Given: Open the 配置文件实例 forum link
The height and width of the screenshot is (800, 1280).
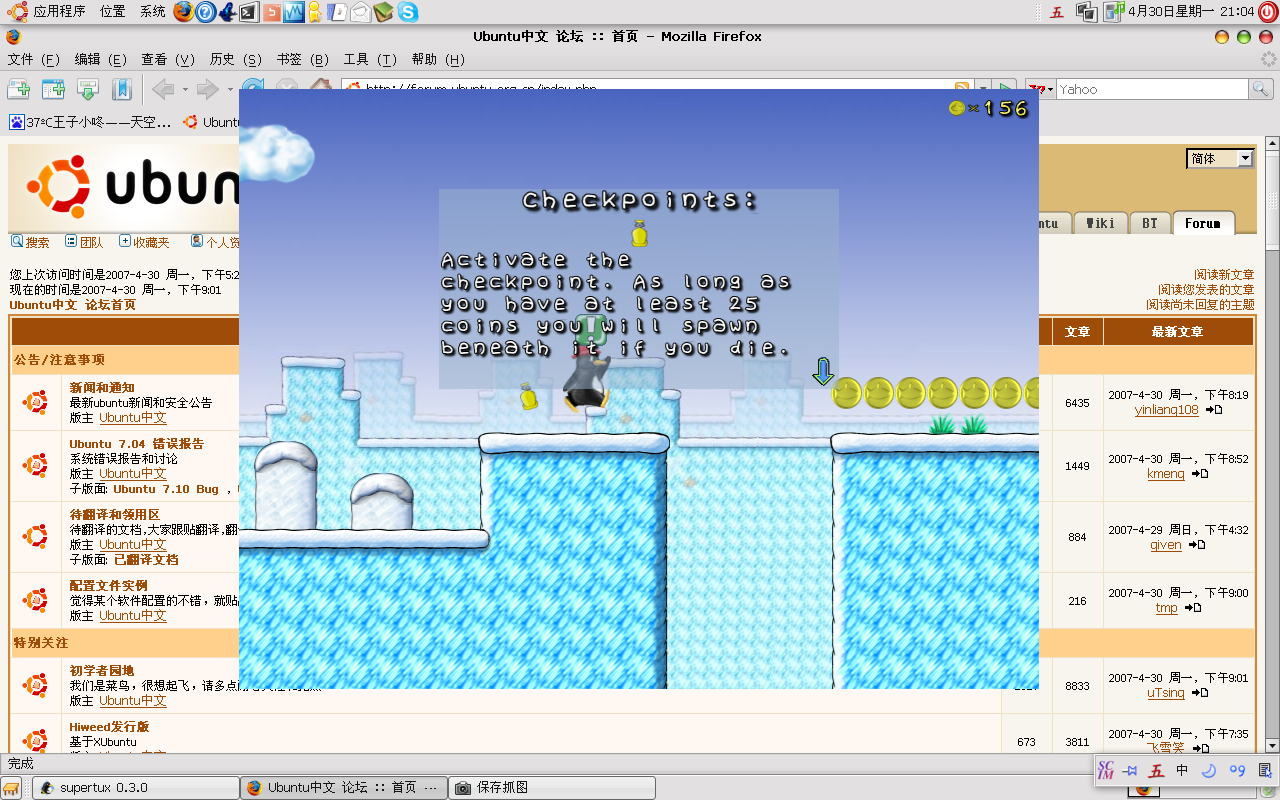Looking at the screenshot, I should tap(109, 585).
